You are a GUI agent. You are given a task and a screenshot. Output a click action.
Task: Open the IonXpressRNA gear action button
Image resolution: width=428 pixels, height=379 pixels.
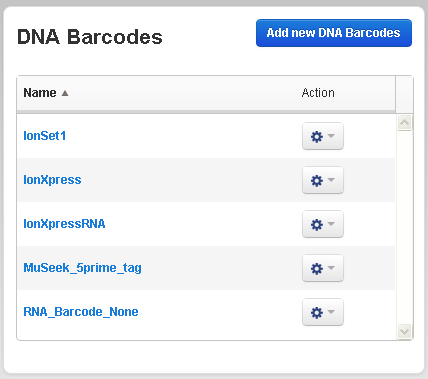tap(323, 224)
